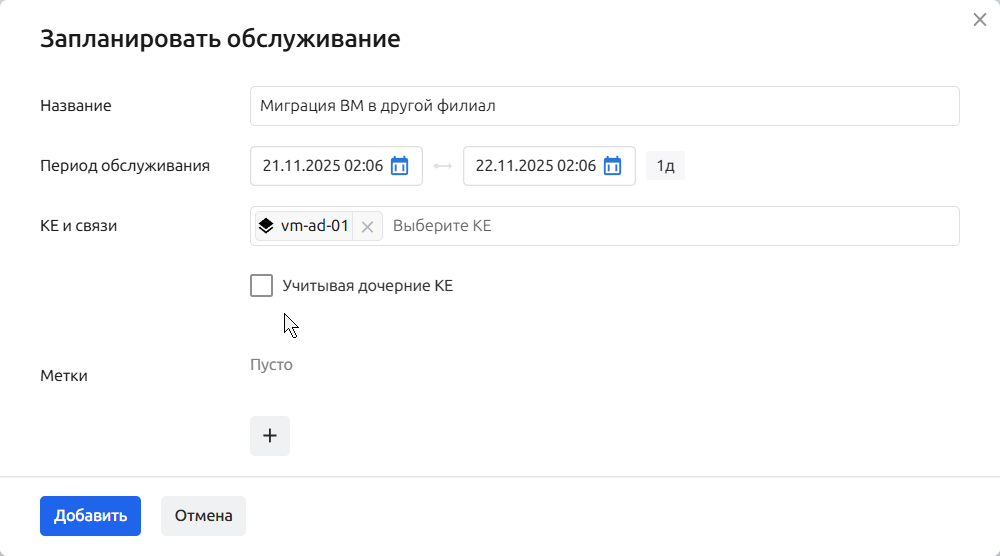The width and height of the screenshot is (1000, 556).
Task: Open the 'Выберите КЕ' selector
Action: 670,226
